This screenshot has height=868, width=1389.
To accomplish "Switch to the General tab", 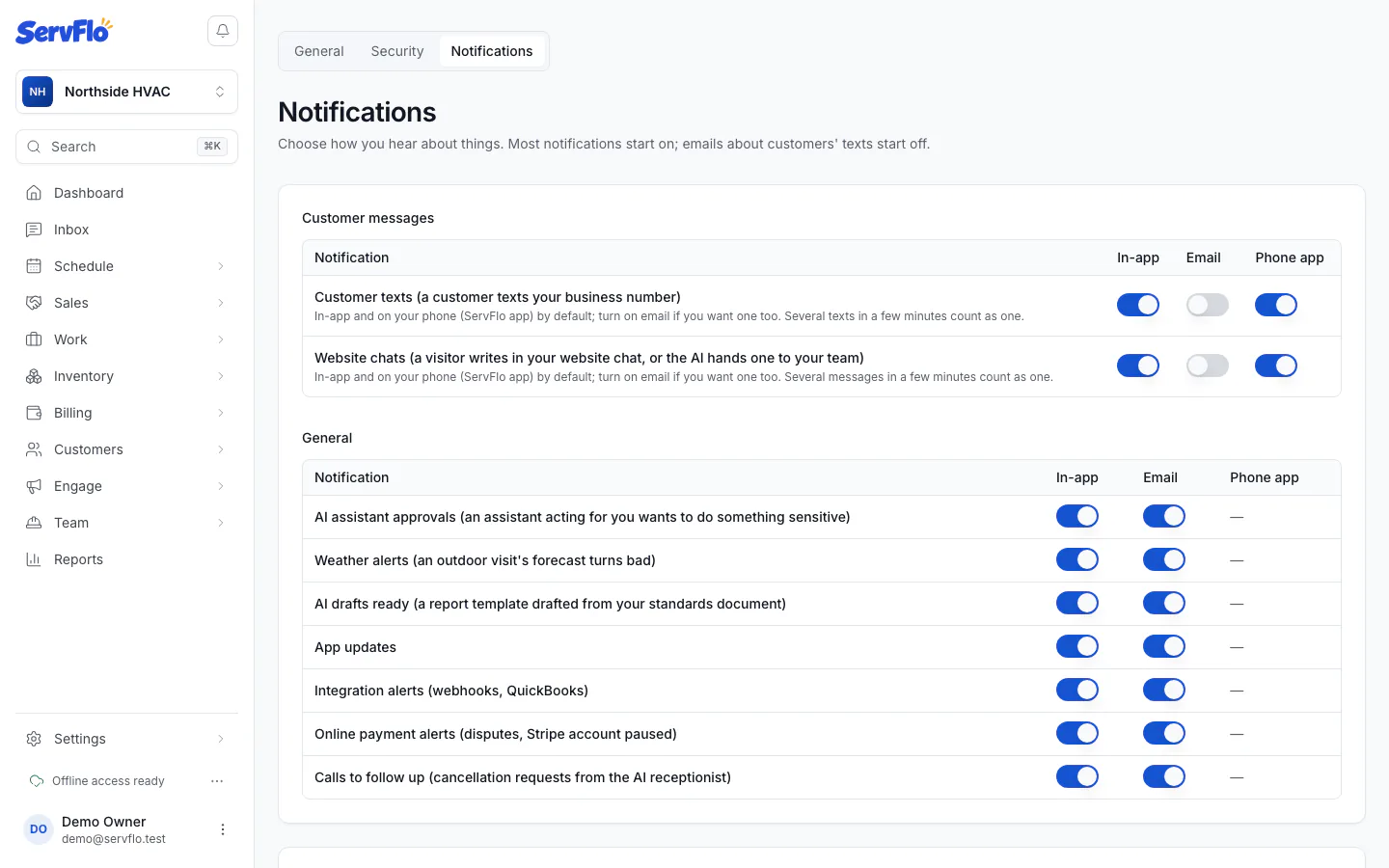I will coord(319,51).
